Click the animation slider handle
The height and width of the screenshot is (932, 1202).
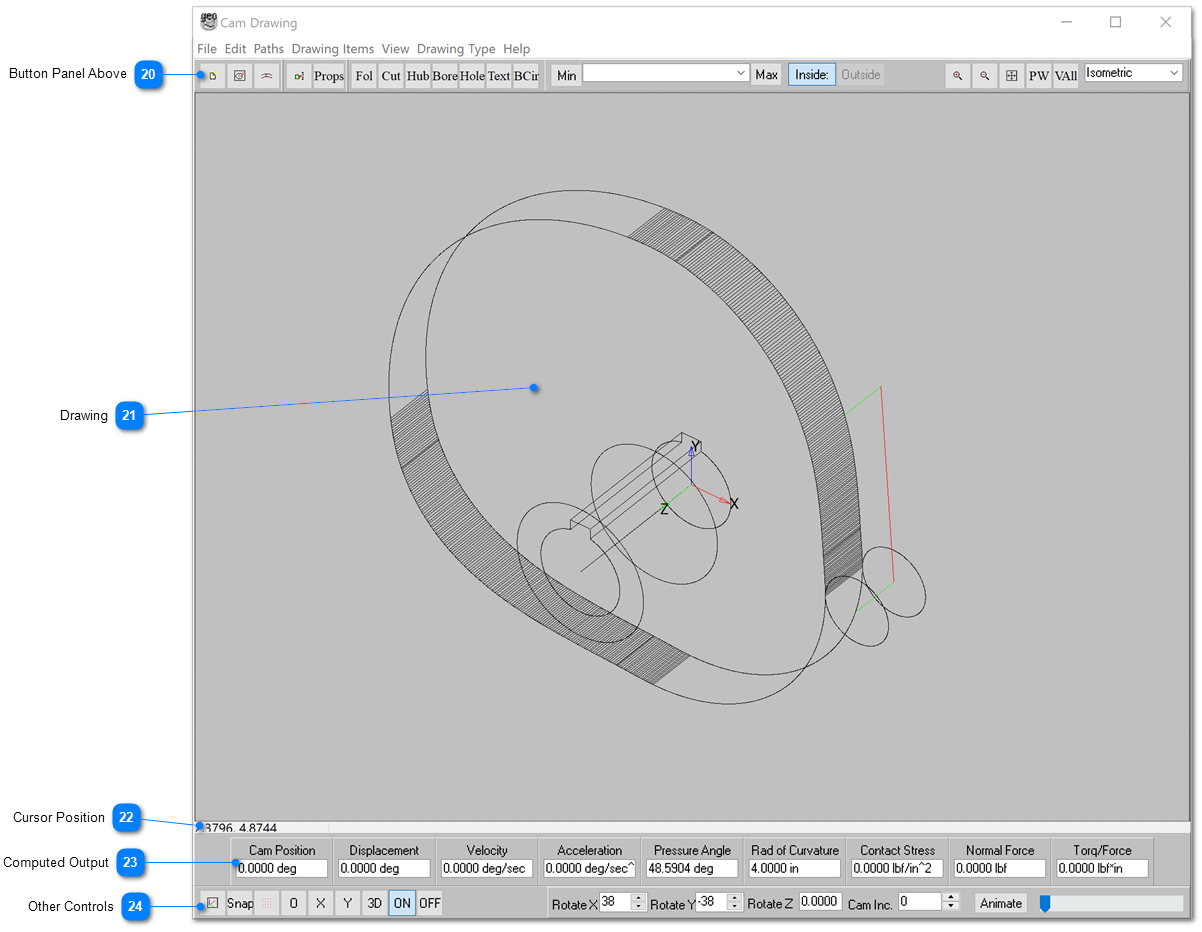tap(1045, 903)
